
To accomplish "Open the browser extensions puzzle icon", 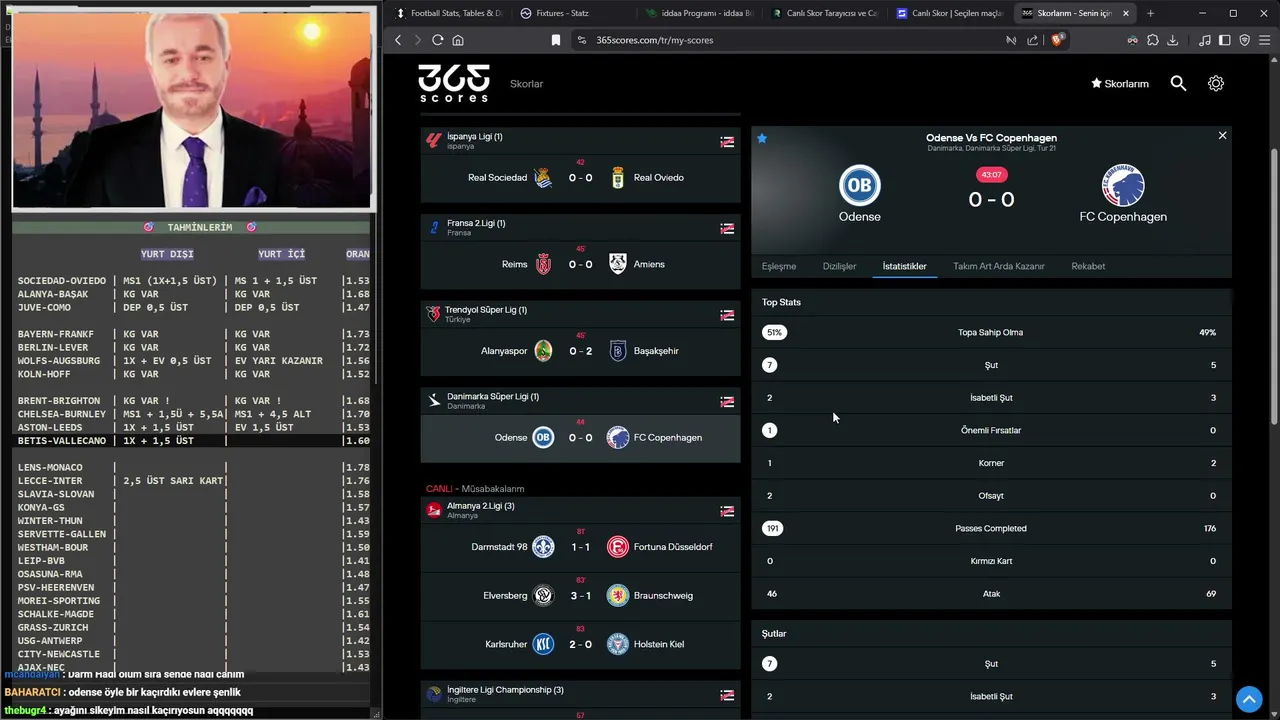I will click(x=1153, y=40).
